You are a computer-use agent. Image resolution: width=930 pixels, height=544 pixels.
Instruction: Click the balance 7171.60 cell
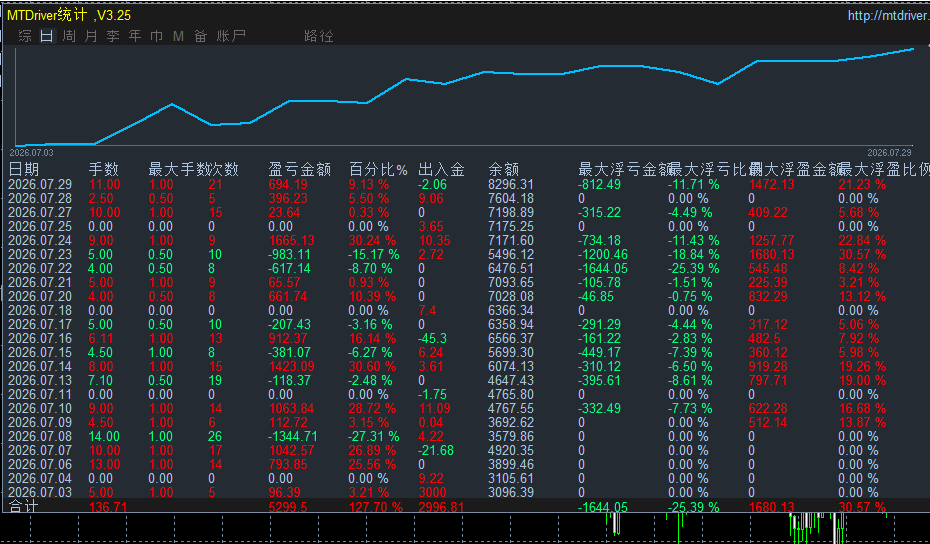511,240
